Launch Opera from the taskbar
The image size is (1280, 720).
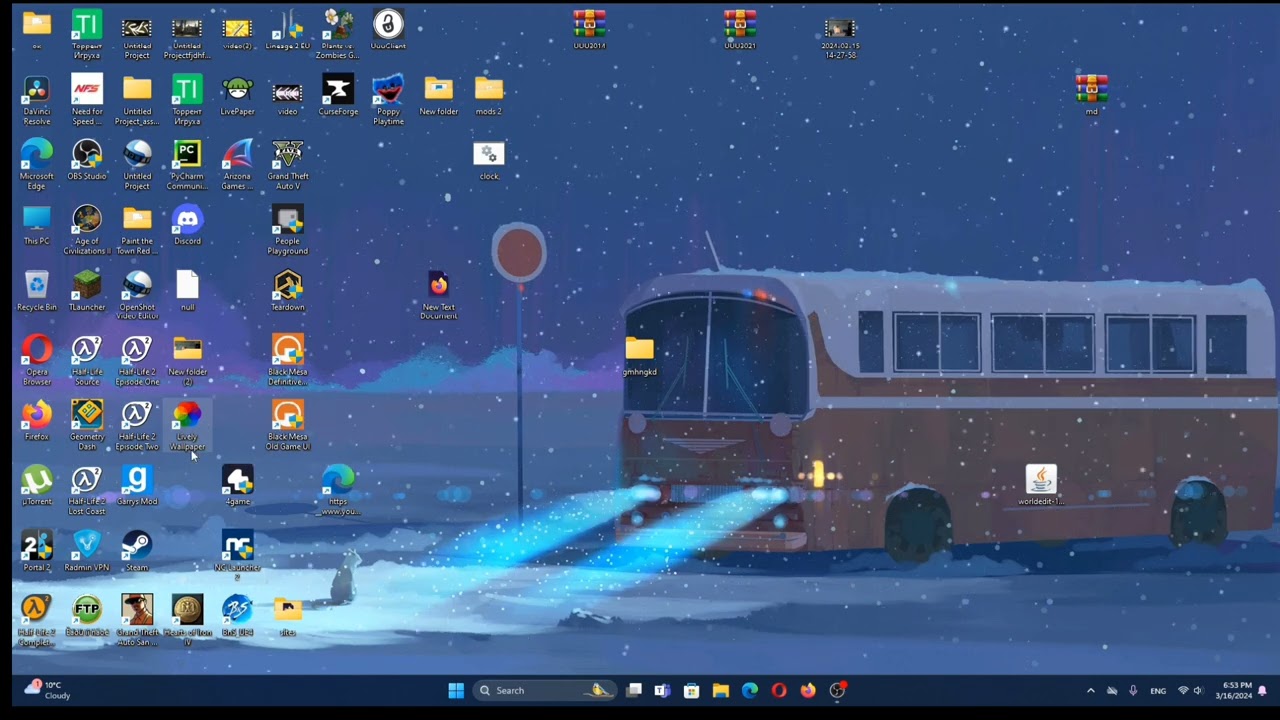tap(779, 690)
